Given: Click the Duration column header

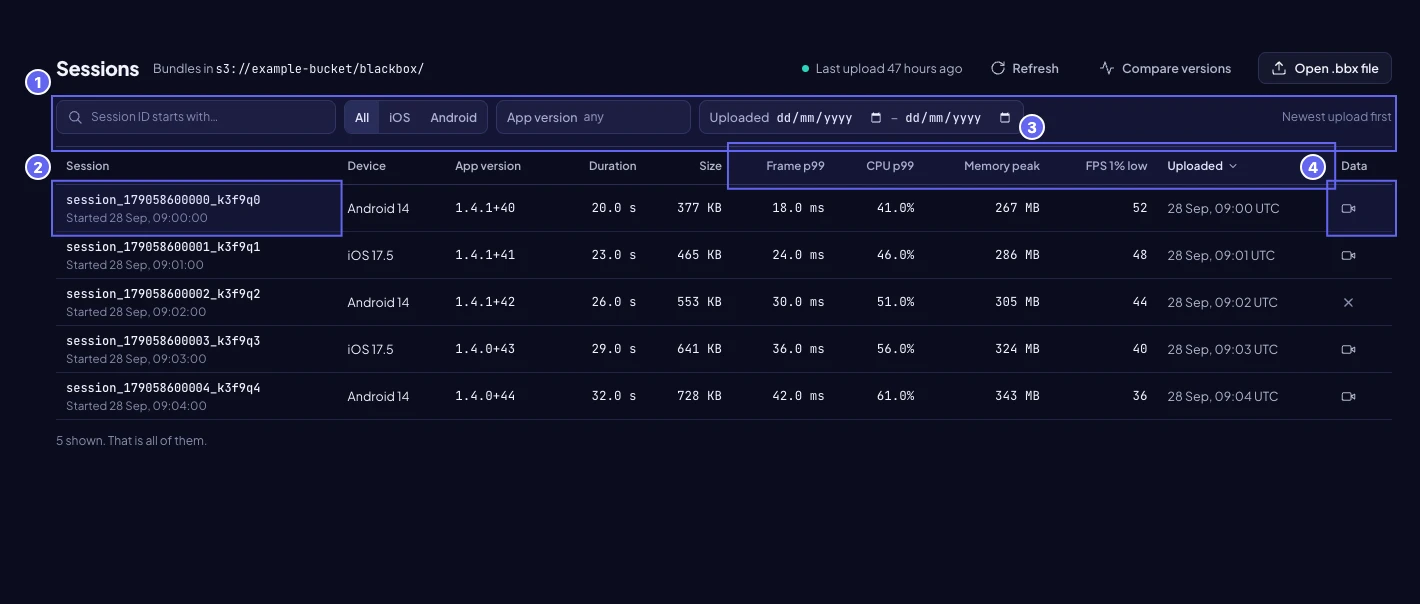Looking at the screenshot, I should click(x=612, y=166).
